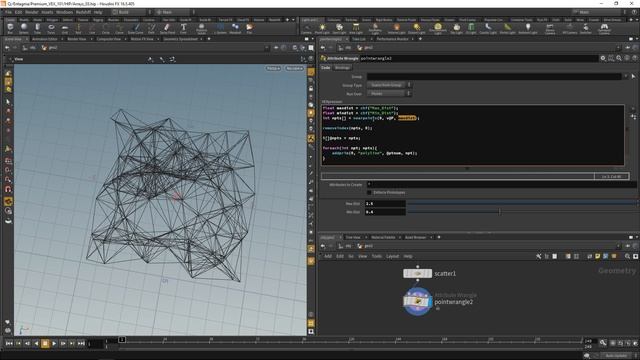Select the Tube shelf tool
Image resolution: width=640 pixels, height=360 pixels.
[x=37, y=28]
